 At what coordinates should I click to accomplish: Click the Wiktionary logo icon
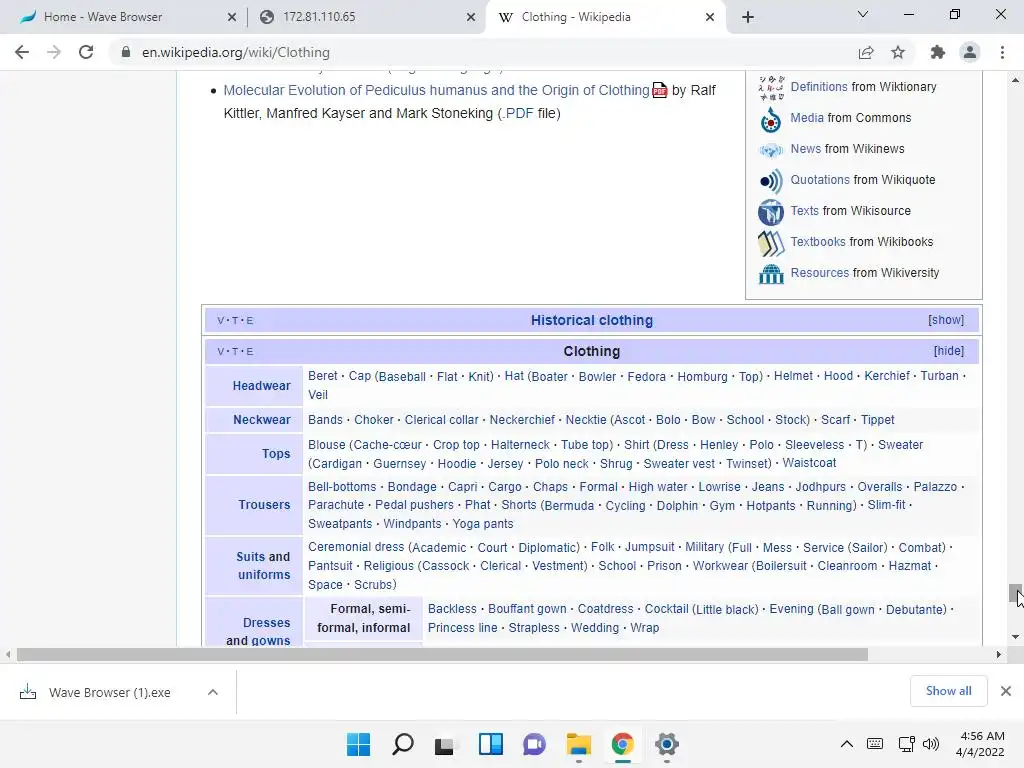771,87
